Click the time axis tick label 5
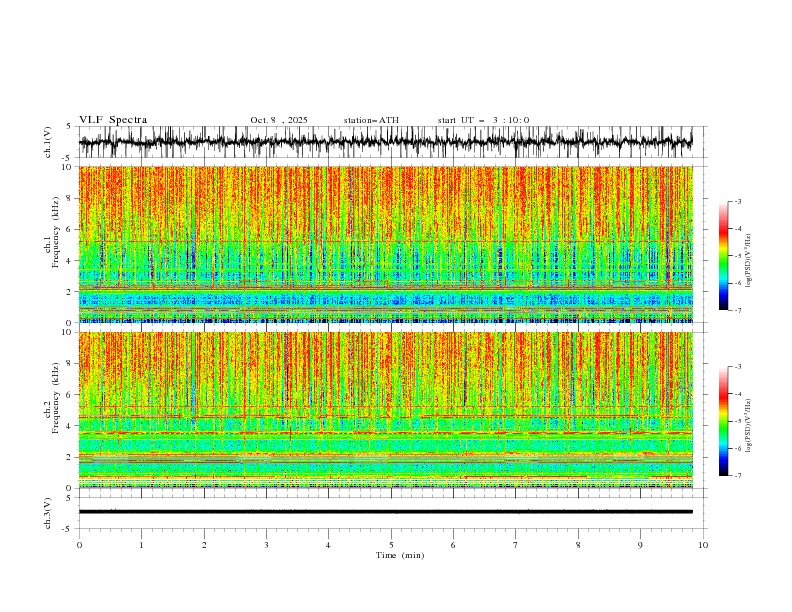Image resolution: width=792 pixels, height=612 pixels. 391,545
